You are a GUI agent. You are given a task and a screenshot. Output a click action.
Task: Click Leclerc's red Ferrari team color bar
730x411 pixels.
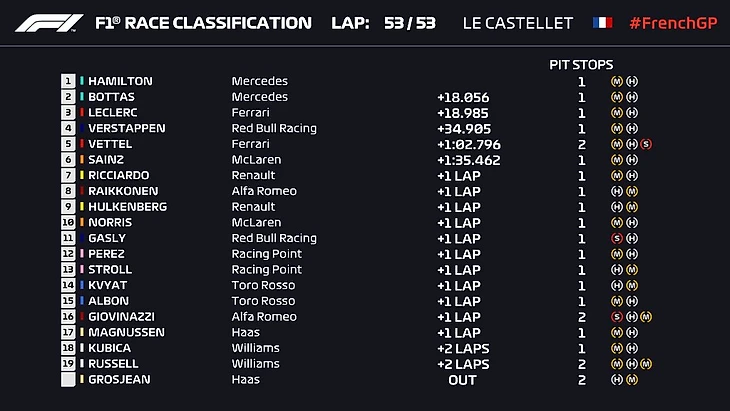pos(82,113)
